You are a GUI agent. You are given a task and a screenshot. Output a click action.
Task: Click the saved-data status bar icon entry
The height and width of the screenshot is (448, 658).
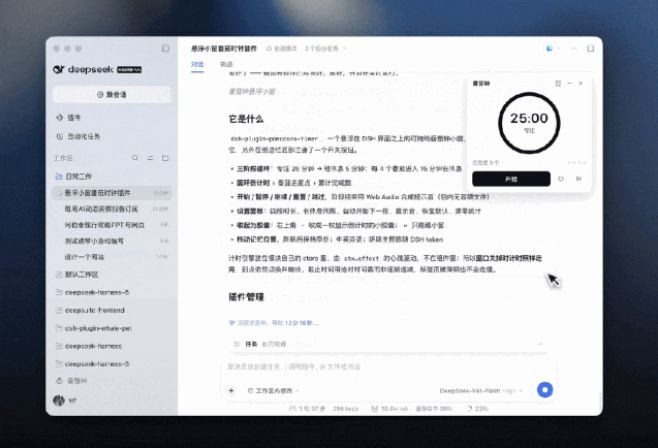point(389,408)
